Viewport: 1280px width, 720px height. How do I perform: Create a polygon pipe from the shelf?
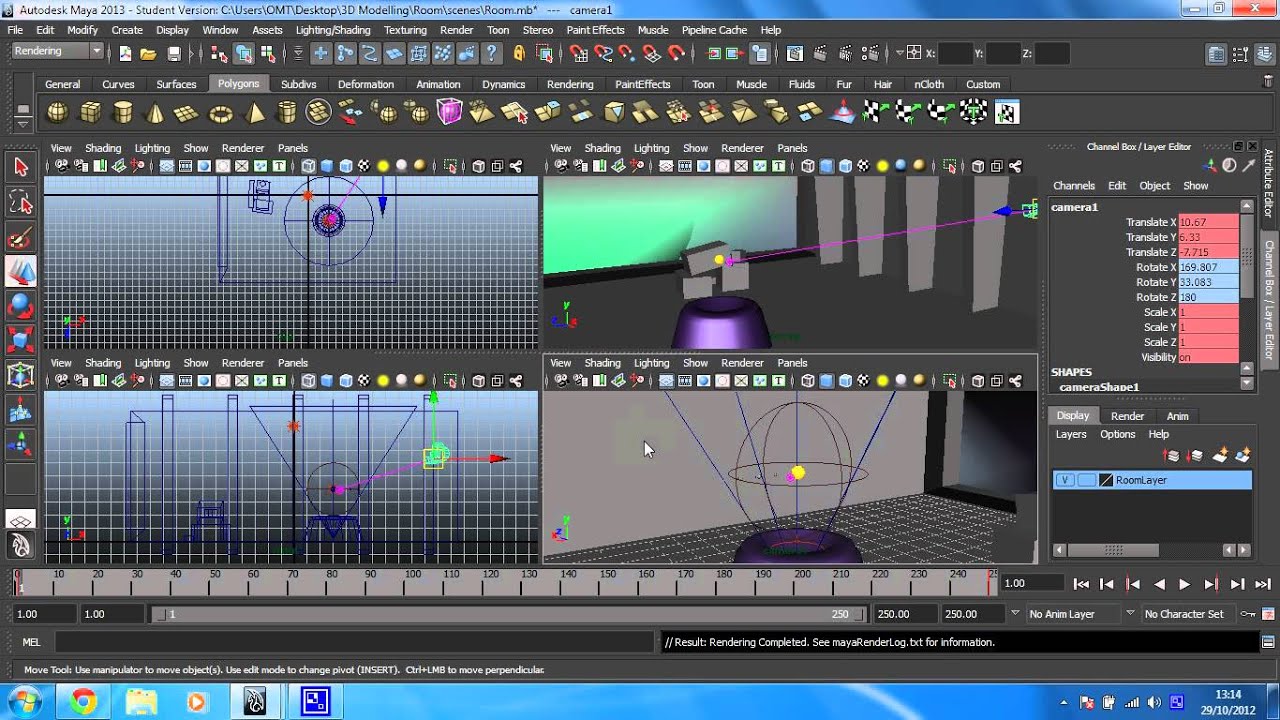pos(287,112)
